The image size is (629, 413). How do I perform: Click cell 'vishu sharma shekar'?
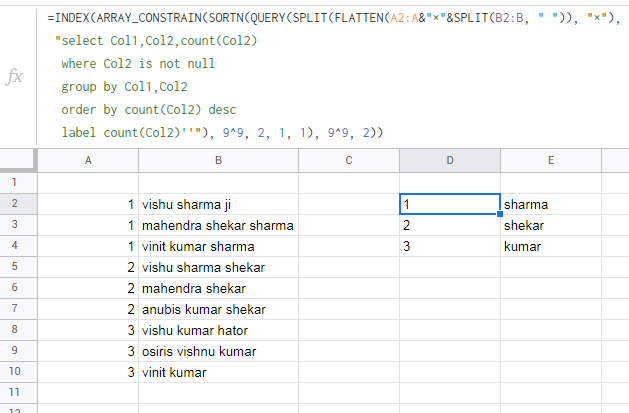click(219, 267)
